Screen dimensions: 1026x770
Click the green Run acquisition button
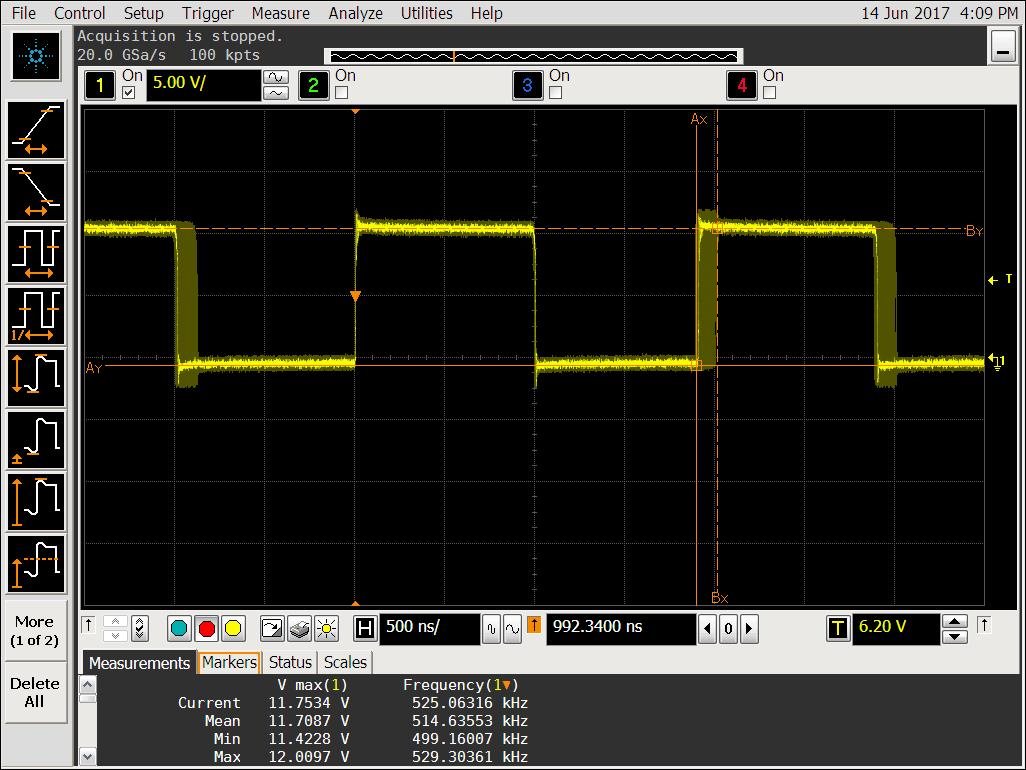coord(179,629)
